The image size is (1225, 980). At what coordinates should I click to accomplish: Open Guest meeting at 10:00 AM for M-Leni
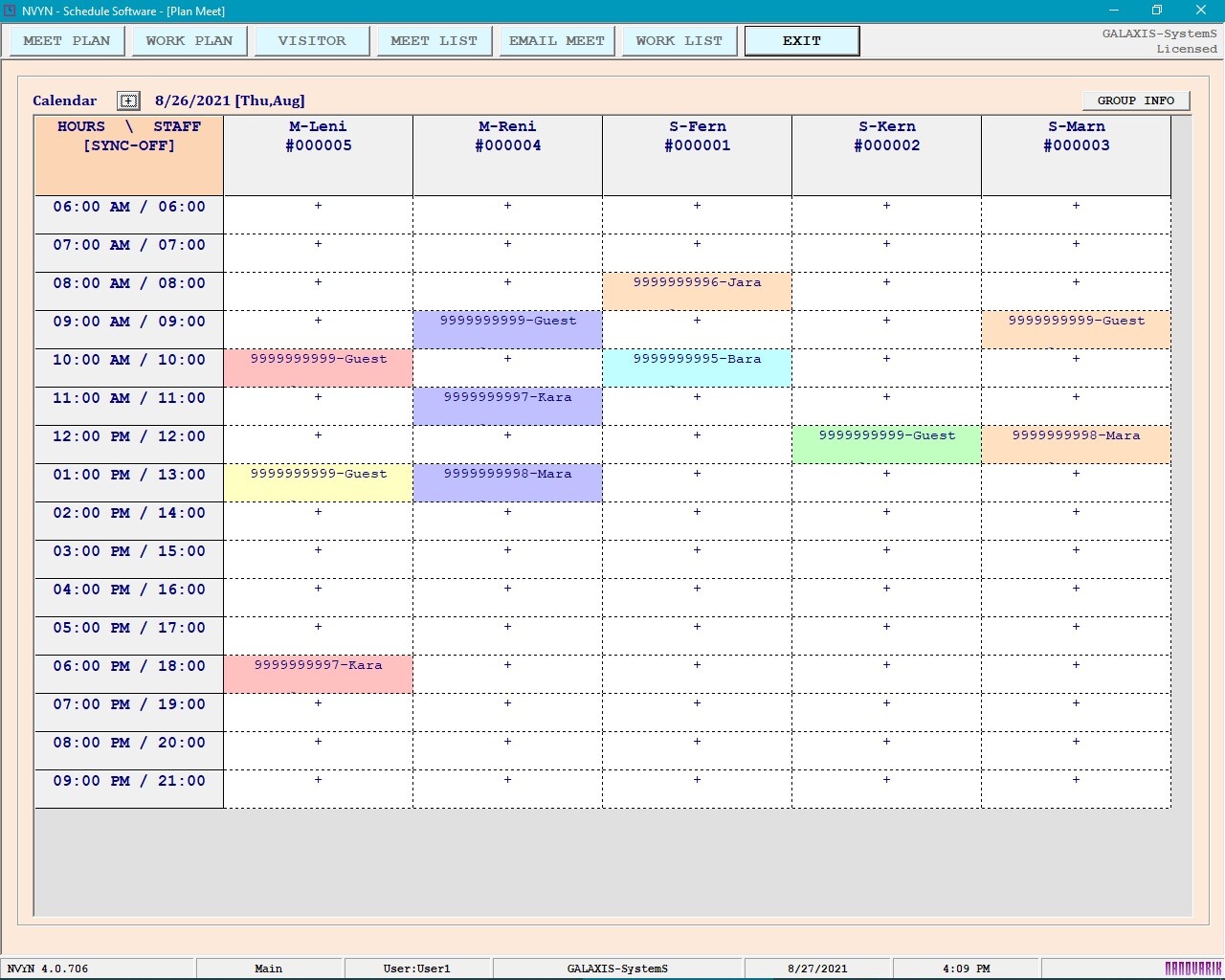[319, 367]
